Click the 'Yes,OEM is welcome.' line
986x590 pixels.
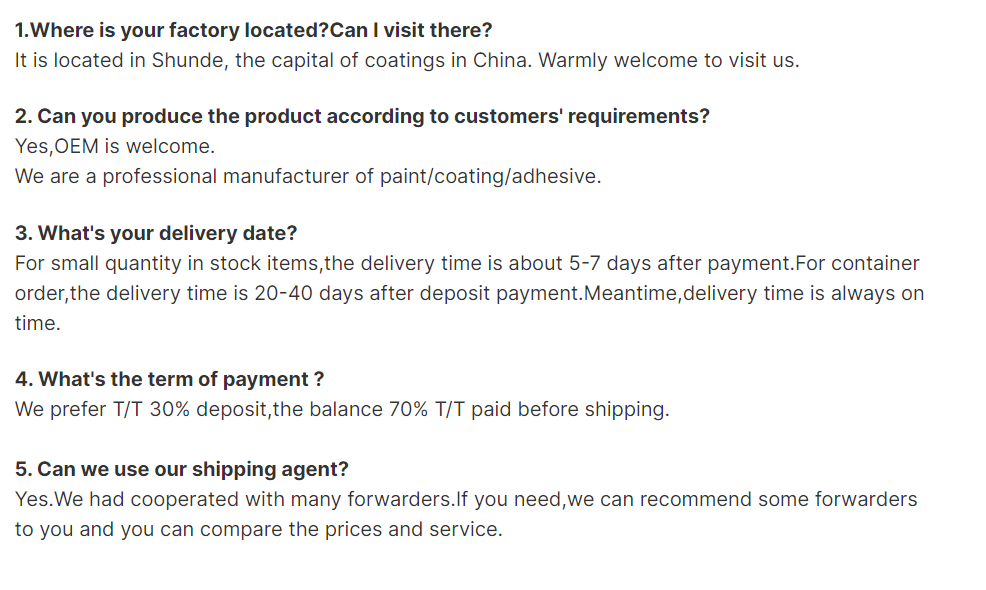[x=115, y=147]
